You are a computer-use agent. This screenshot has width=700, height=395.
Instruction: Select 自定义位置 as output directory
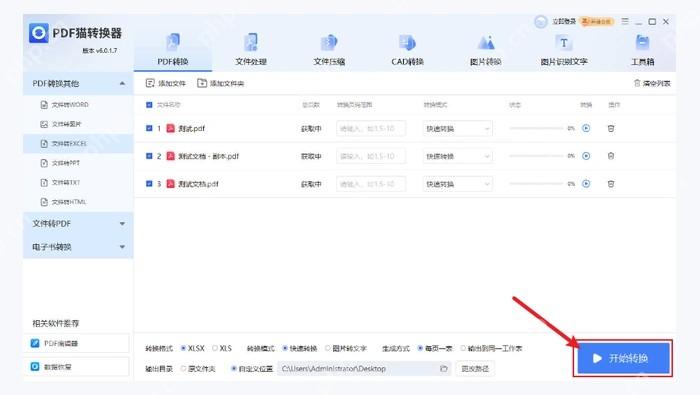(x=233, y=369)
